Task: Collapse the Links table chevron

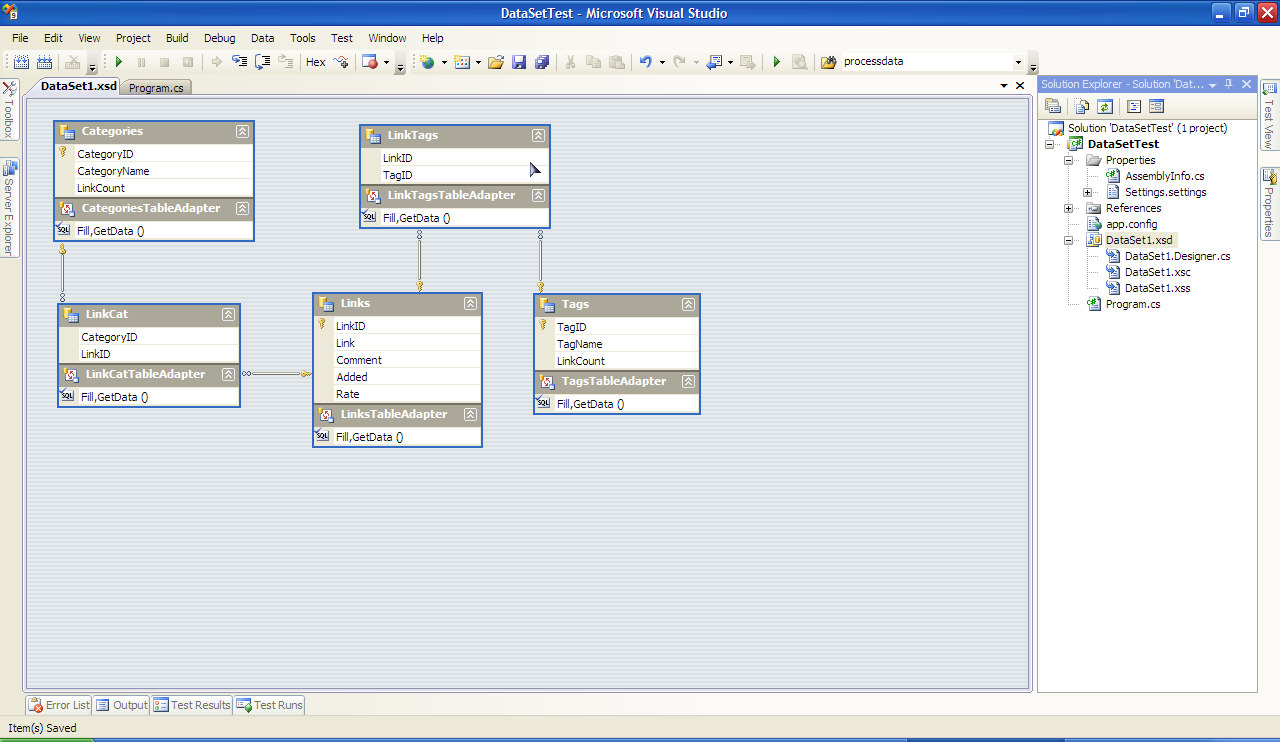Action: point(470,303)
